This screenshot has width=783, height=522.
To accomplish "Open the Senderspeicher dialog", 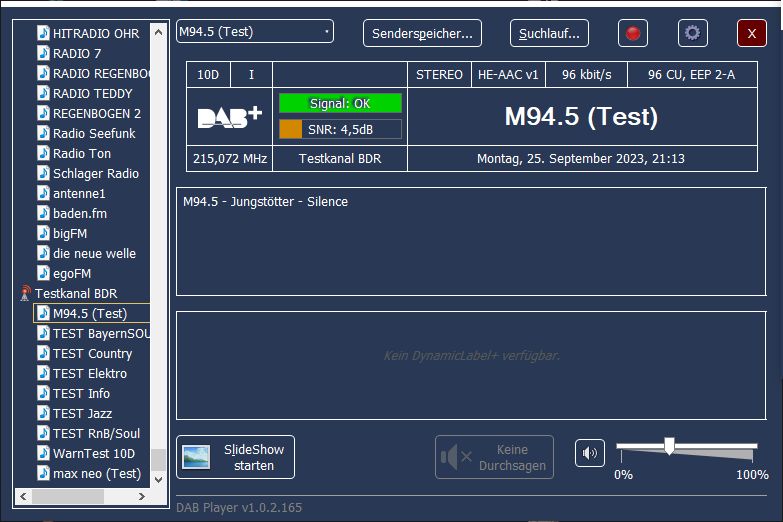I will coord(422,33).
